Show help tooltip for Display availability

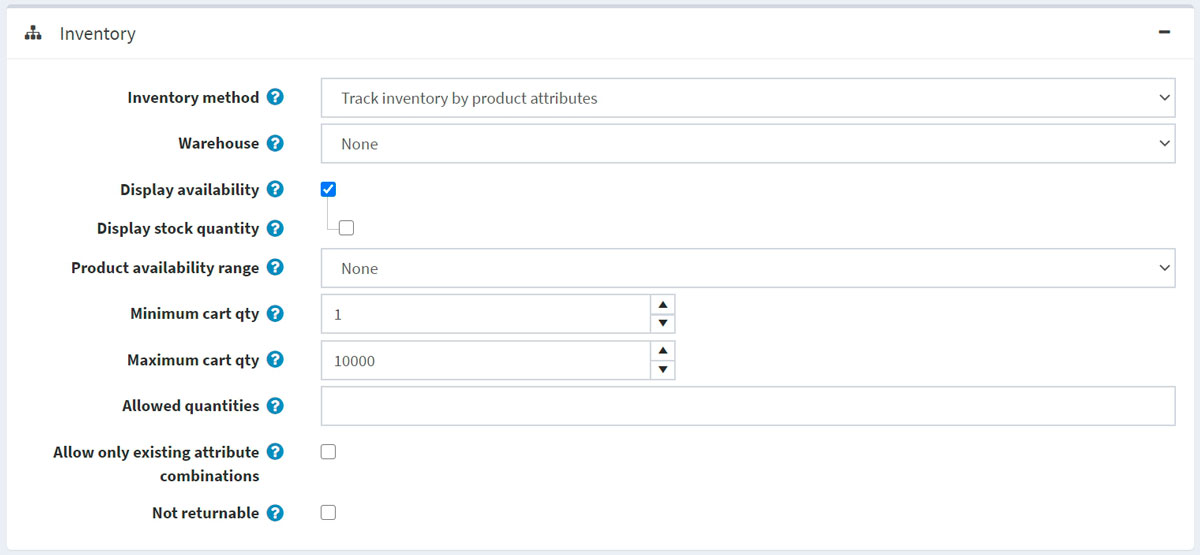275,190
